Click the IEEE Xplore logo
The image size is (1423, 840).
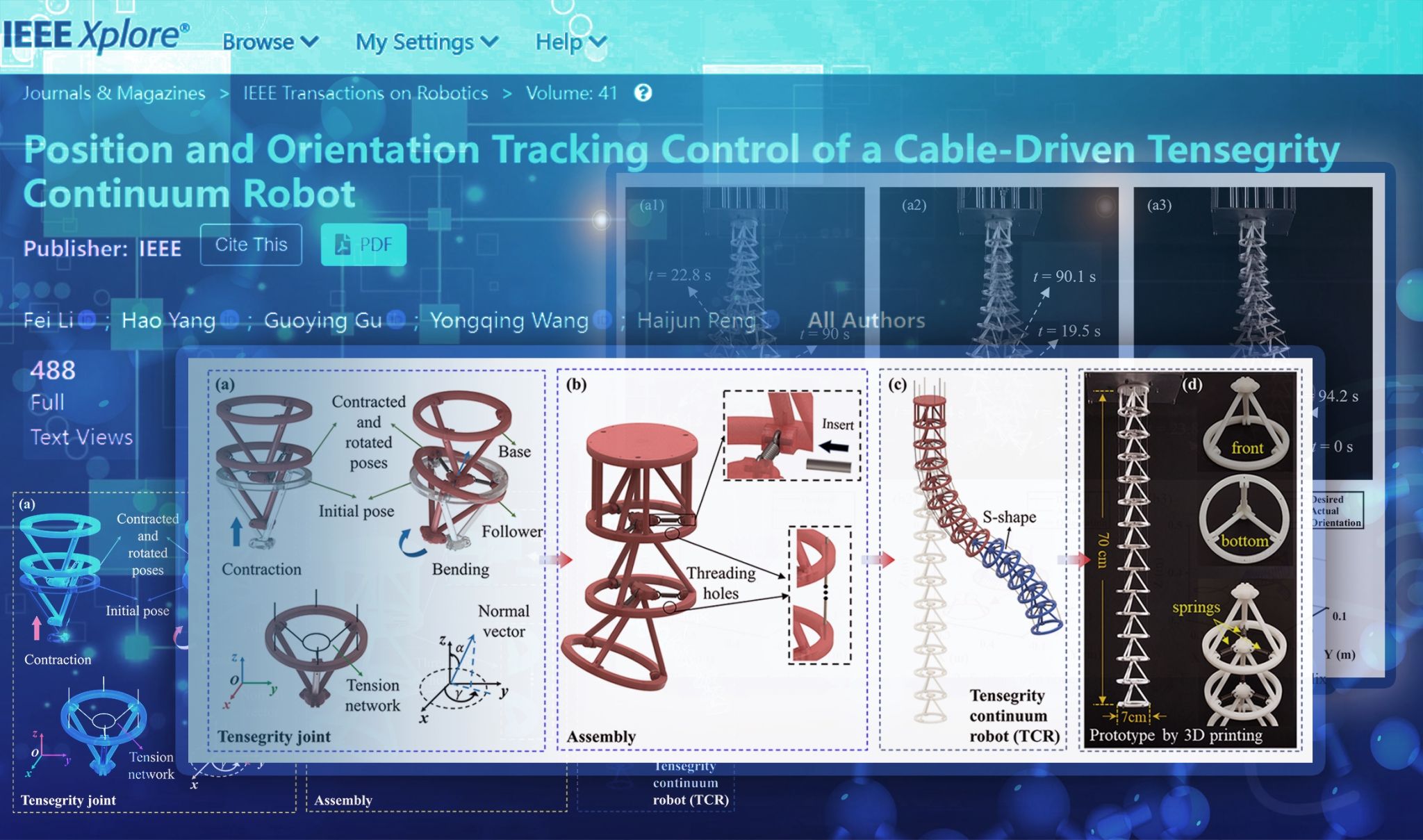point(96,35)
